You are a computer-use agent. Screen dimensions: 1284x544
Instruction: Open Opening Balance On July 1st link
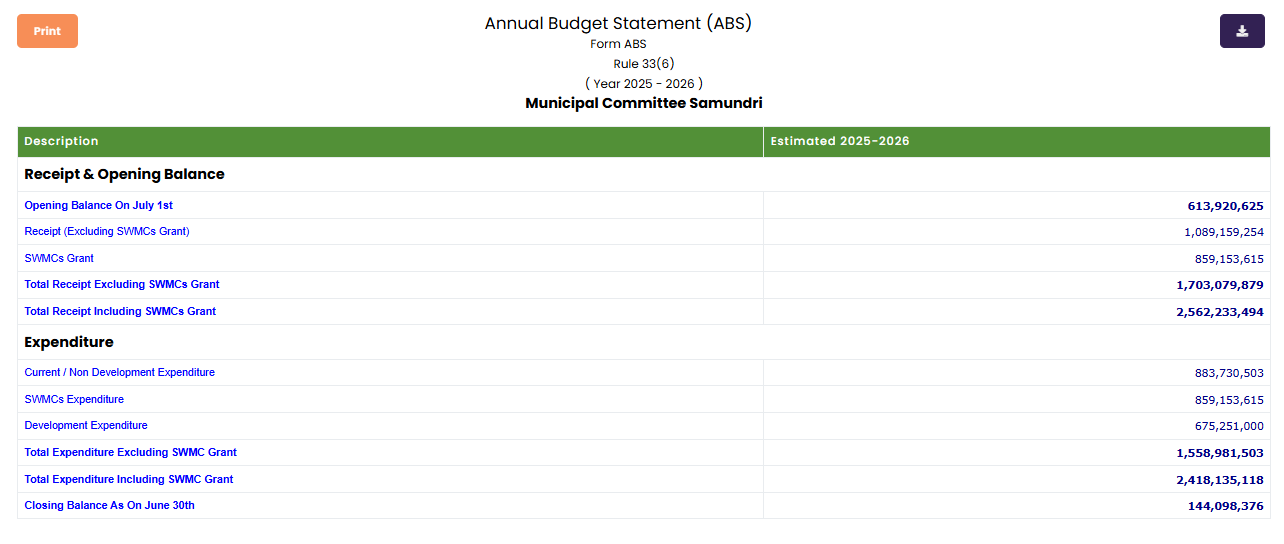99,205
